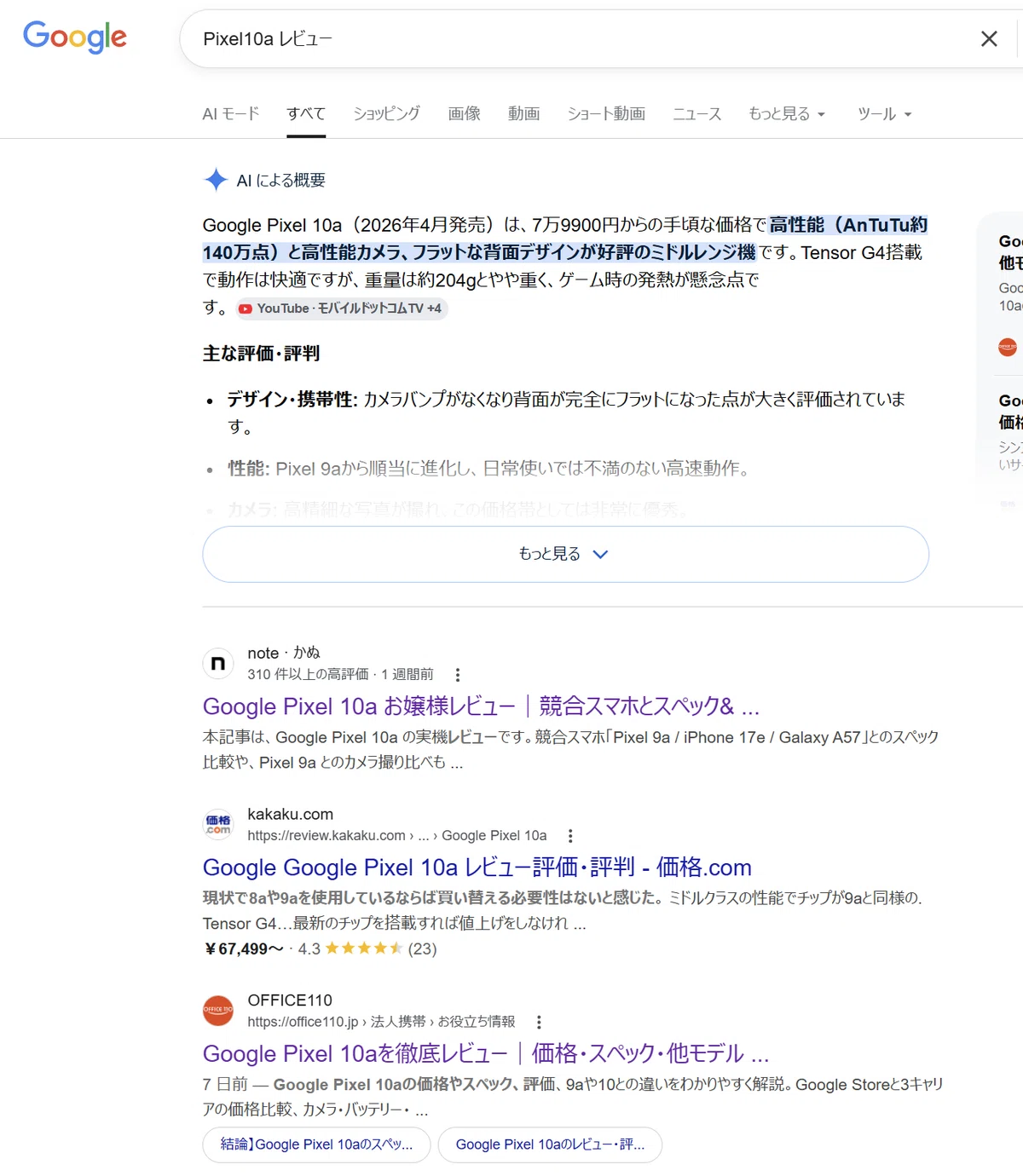Click the 性能: Pixel 9aから bullet item
Image resolution: width=1023 pixels, height=1176 pixels.
tap(488, 469)
